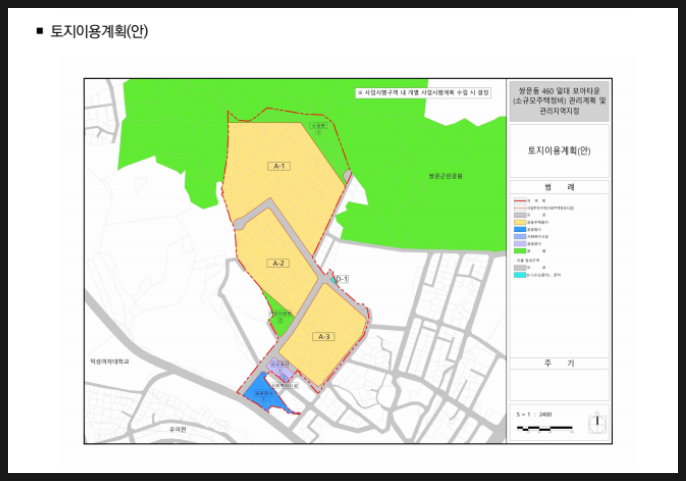Click the black square bullet before the heading

point(40,31)
